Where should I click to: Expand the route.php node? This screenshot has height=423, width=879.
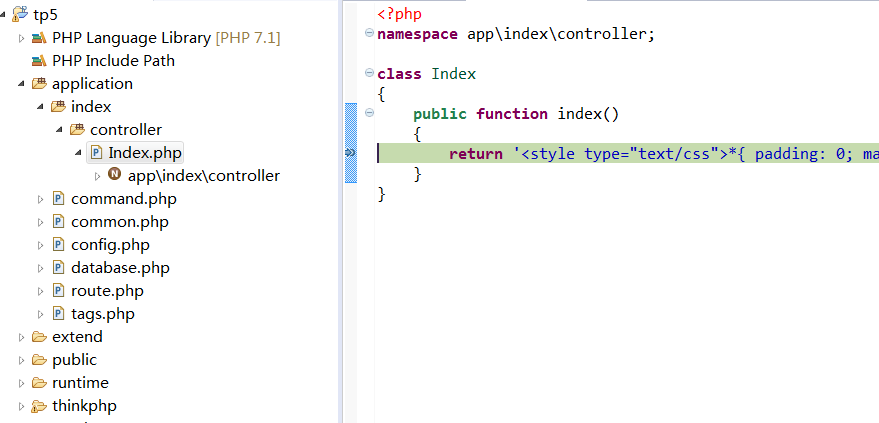pyautogui.click(x=40, y=291)
